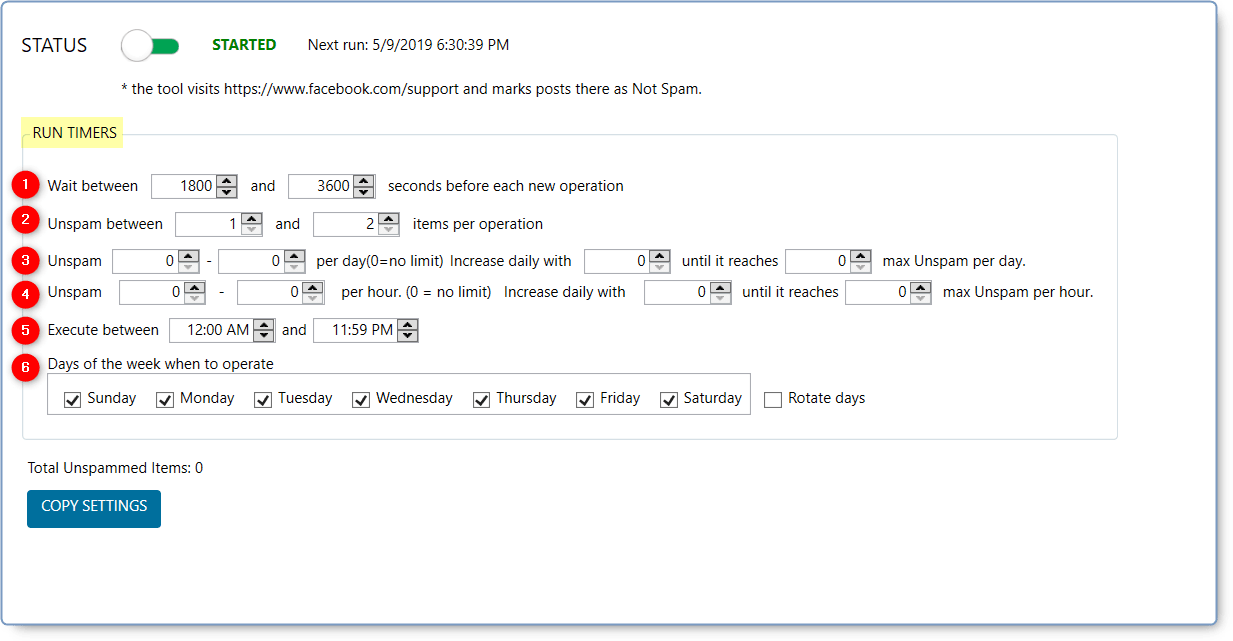1233x641 pixels.
Task: Uncheck the Sunday checkbox
Action: 71,399
